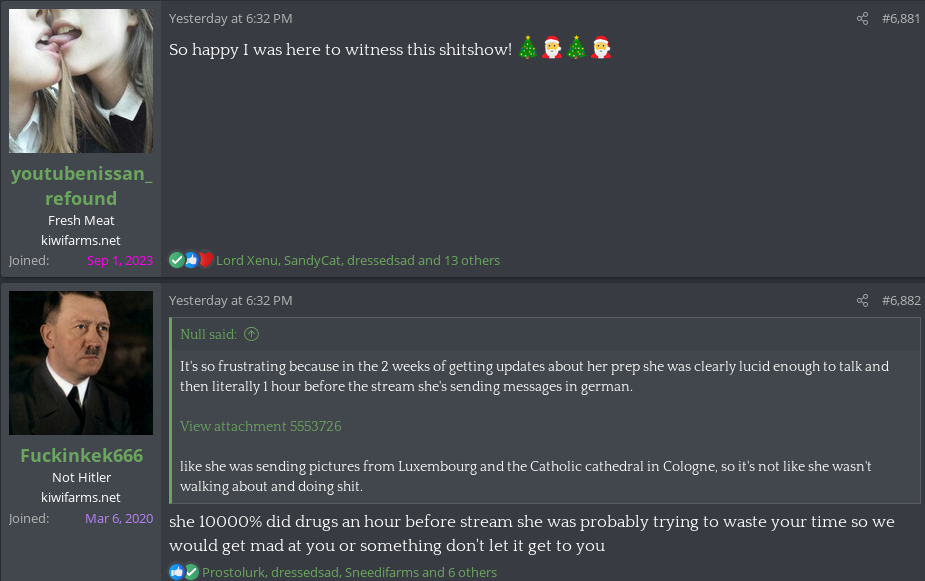Click youtubenissan_refound's avatar image
This screenshot has width=925, height=581.
click(x=81, y=81)
